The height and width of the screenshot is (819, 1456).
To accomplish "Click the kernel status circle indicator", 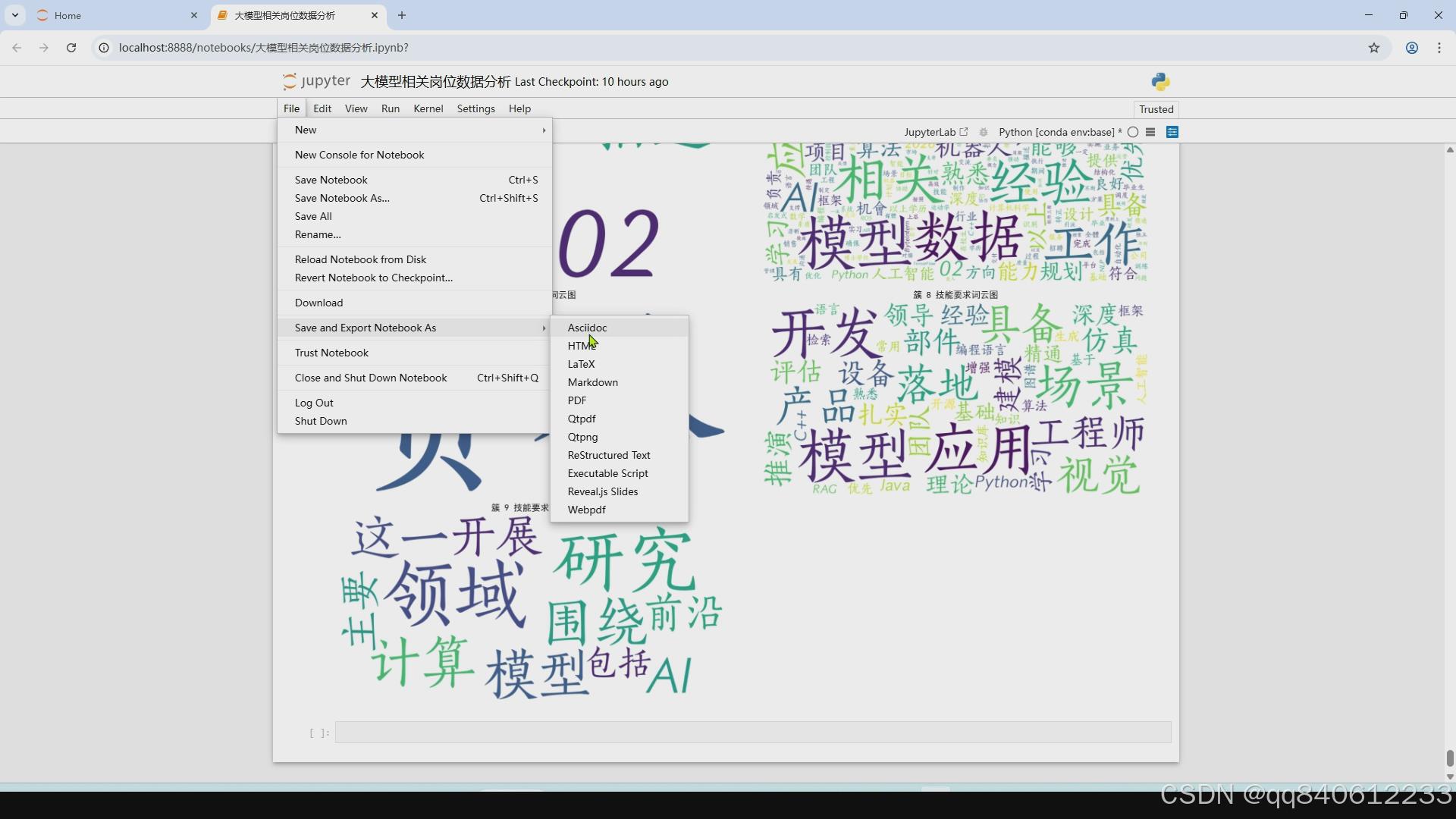I will (x=1133, y=132).
